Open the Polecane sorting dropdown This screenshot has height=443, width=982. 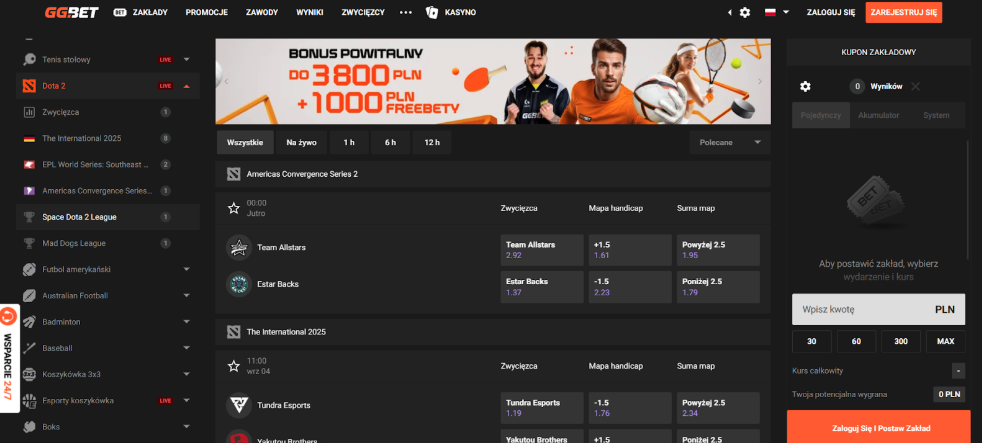pyautogui.click(x=729, y=142)
